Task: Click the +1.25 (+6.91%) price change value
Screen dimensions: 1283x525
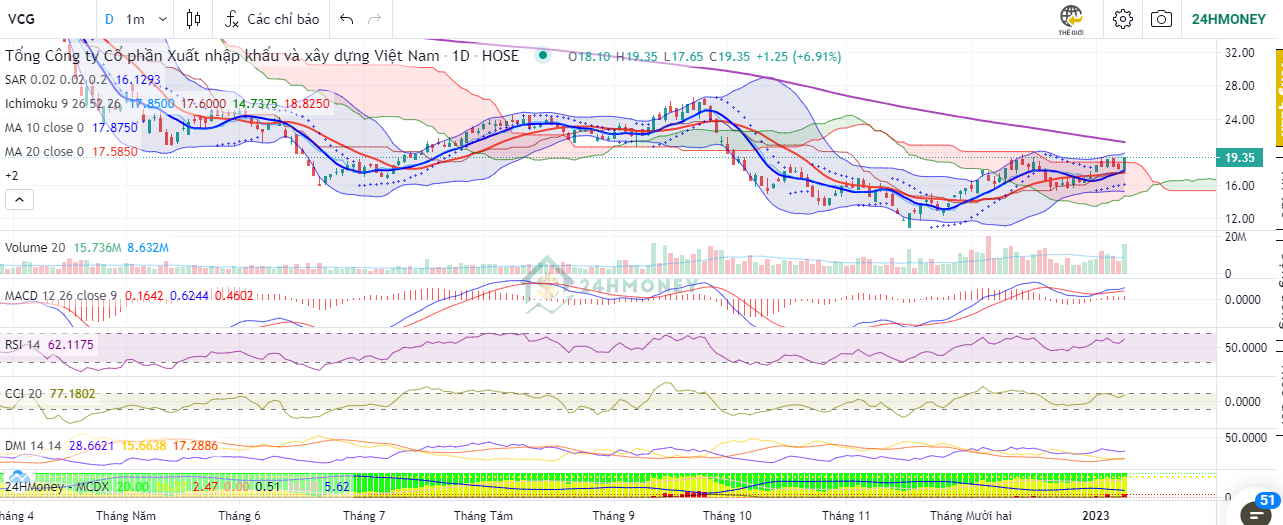Action: (797, 57)
